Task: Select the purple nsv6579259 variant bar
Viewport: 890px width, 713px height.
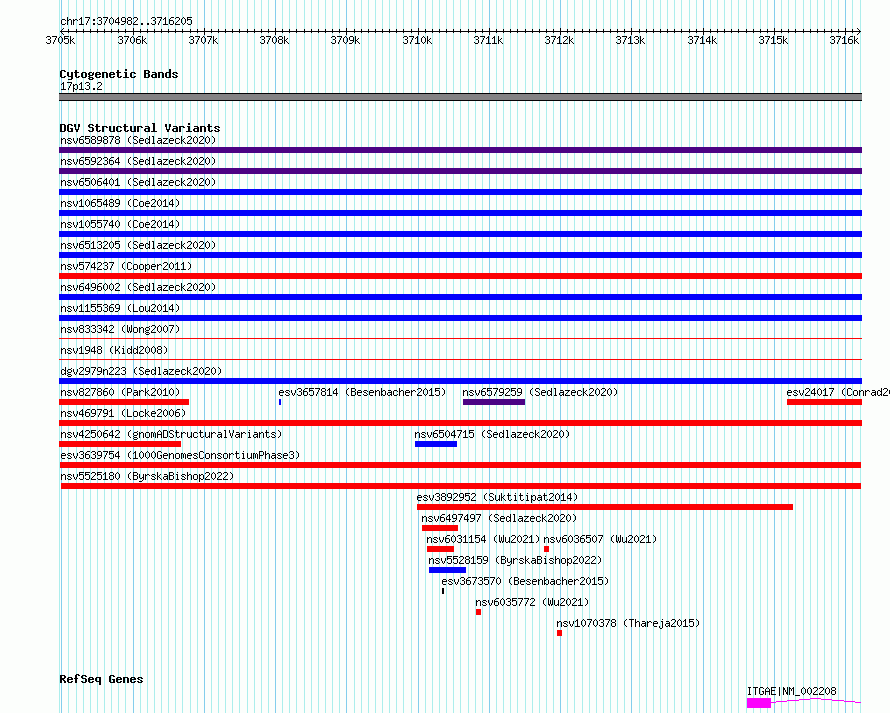Action: pyautogui.click(x=494, y=402)
